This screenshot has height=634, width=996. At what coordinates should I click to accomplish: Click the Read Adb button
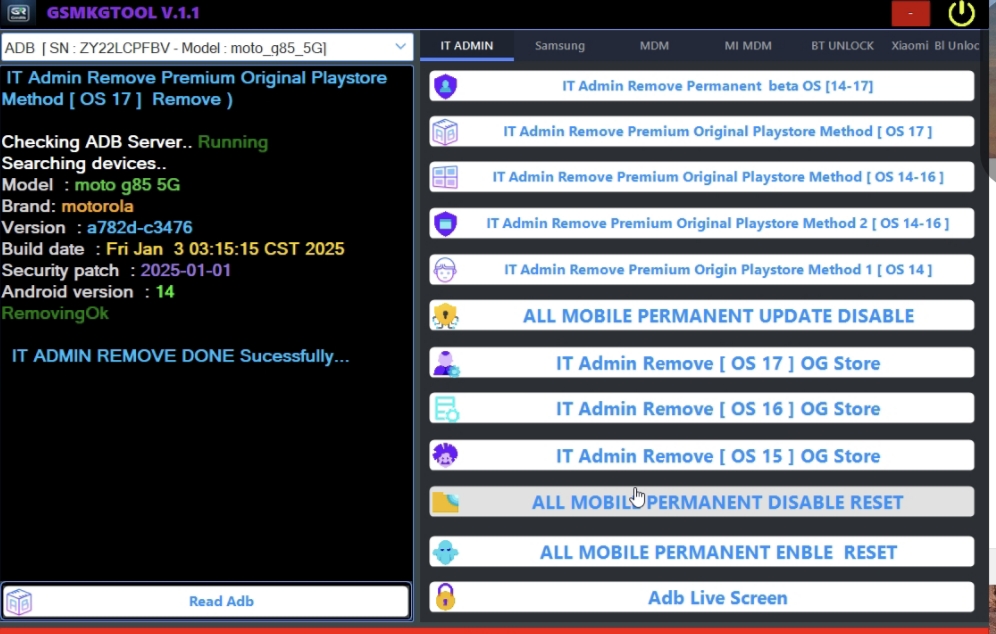[x=206, y=601]
